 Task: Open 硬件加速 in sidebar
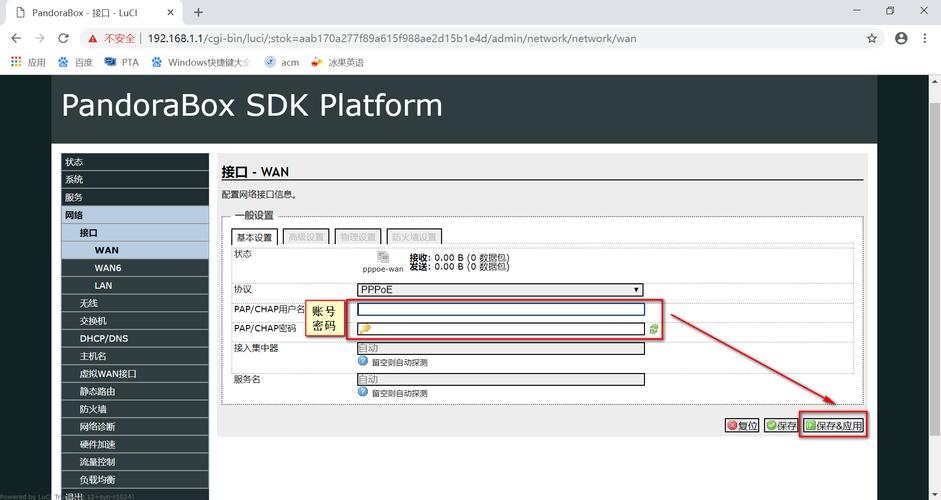pyautogui.click(x=135, y=444)
